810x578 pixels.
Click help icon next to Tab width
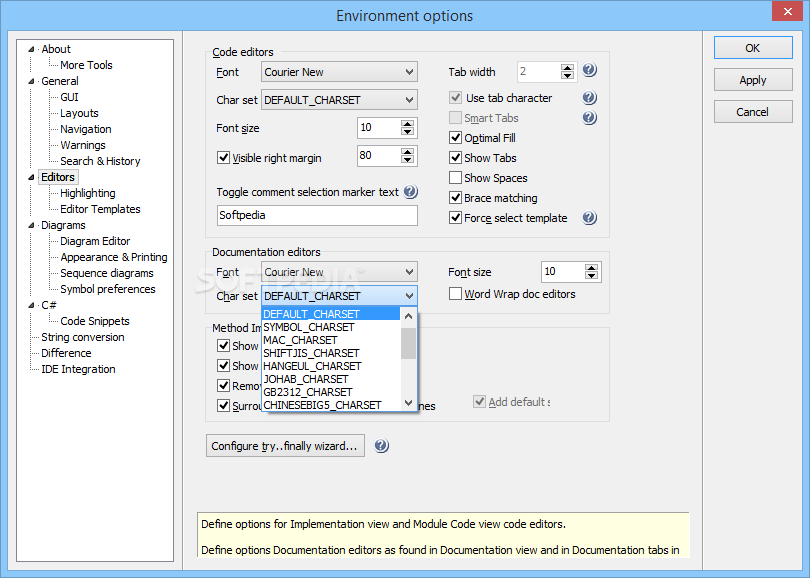(590, 71)
